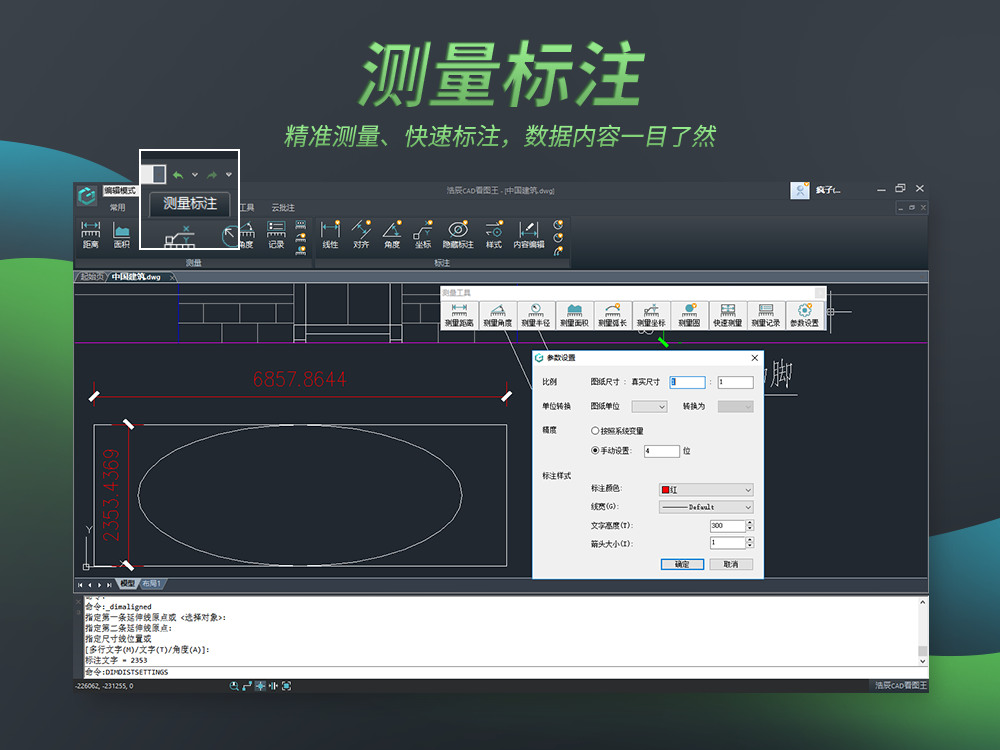Open the 标注颜色 red color dropdown

pos(706,489)
